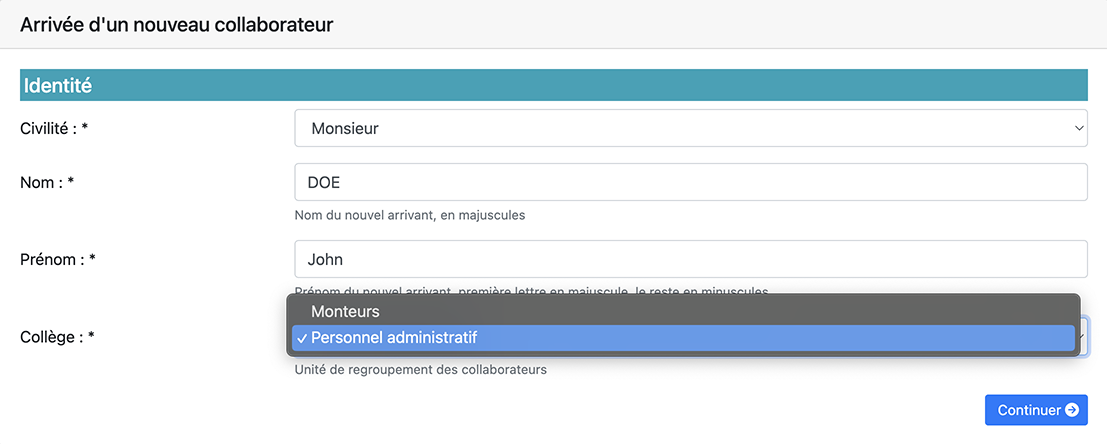Focus the Prénom field containing John
This screenshot has height=444, width=1107.
tap(690, 259)
